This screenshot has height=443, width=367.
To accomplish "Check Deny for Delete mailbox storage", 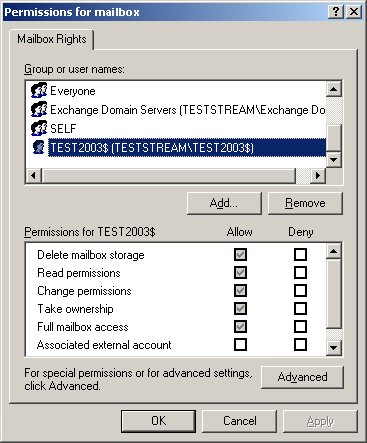I will click(300, 255).
